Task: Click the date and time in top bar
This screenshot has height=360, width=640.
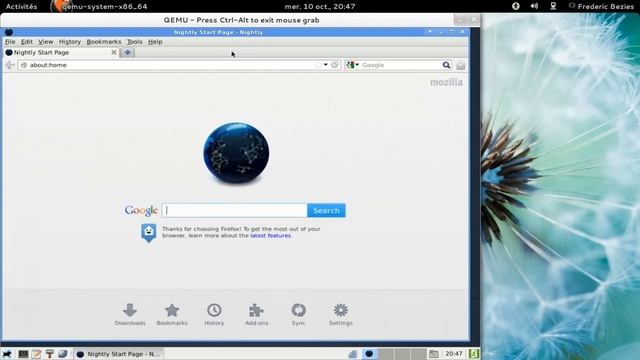Action: click(320, 6)
